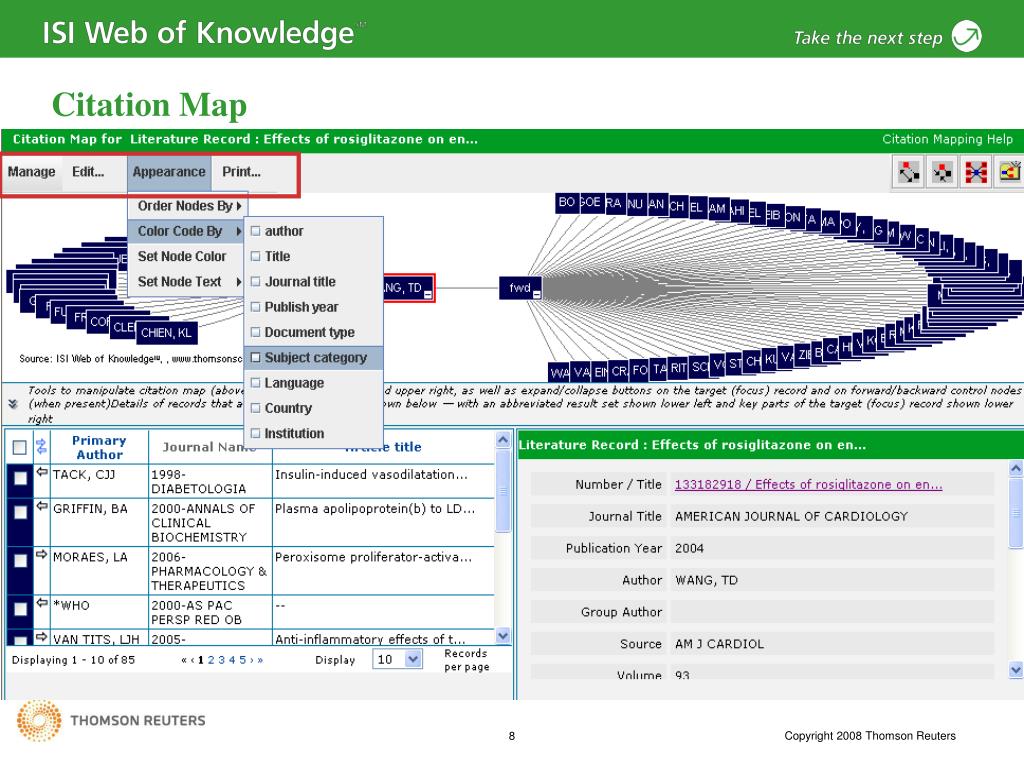Tick the checkbox for MORAES, LA record
This screenshot has height=768, width=1024.
20,560
